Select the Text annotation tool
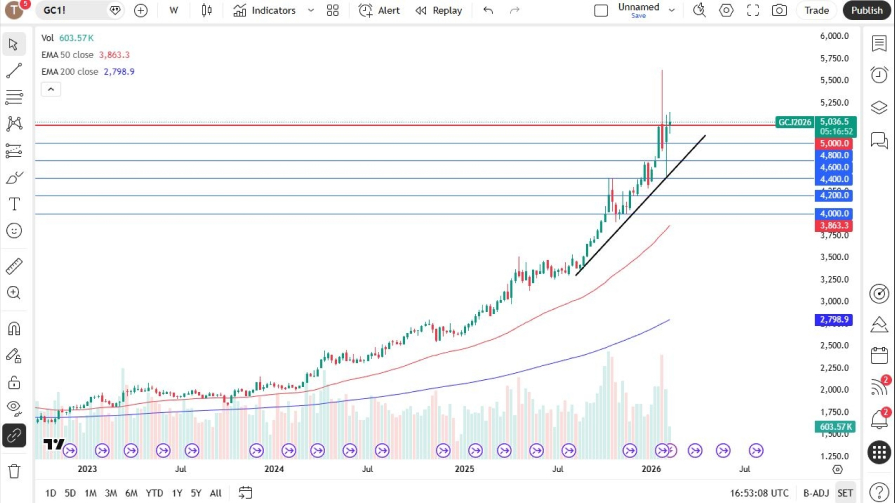Screen dimensions: 895x503 coord(14,204)
